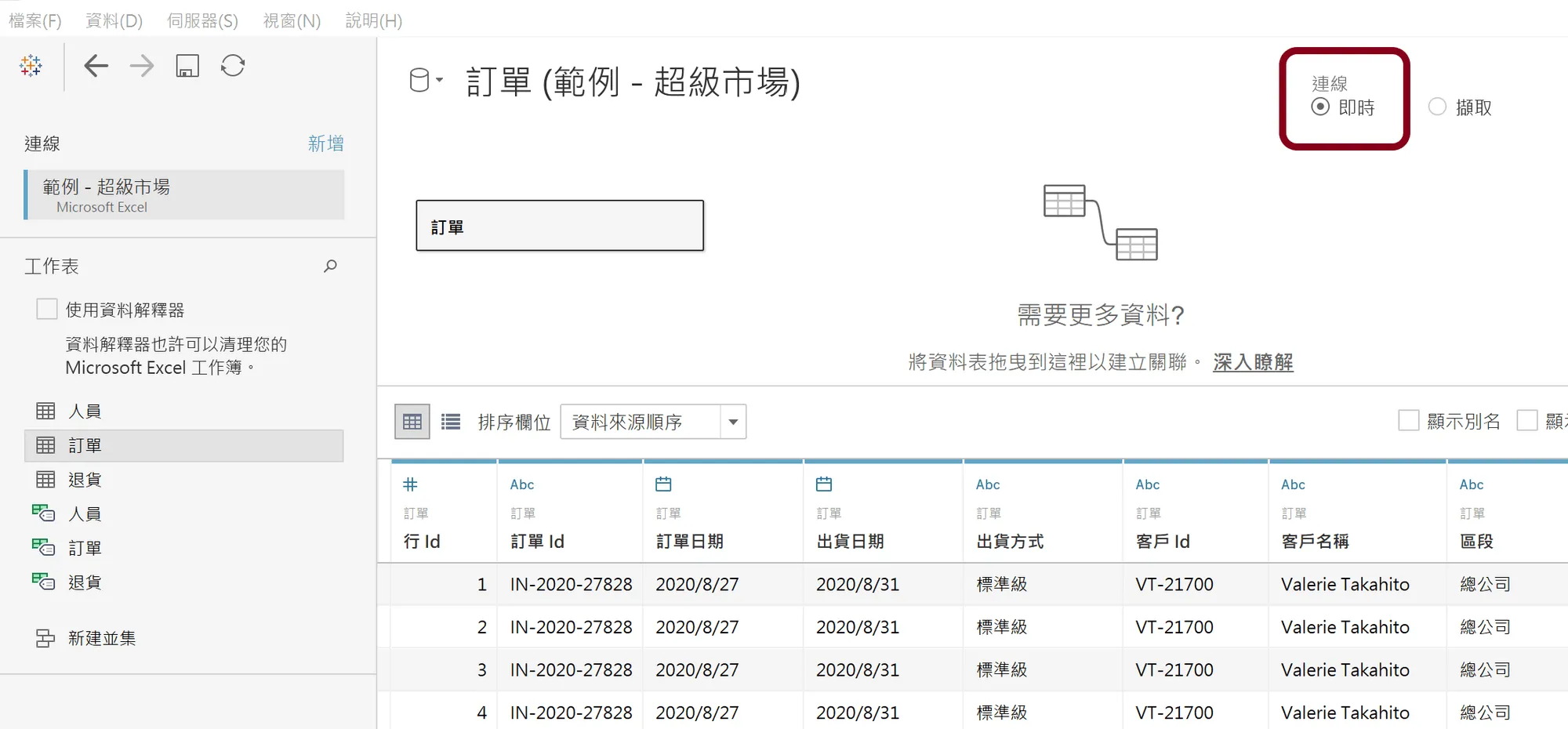1568x729 pixels.
Task: Open the 伺服器(S) menu
Action: 202,20
